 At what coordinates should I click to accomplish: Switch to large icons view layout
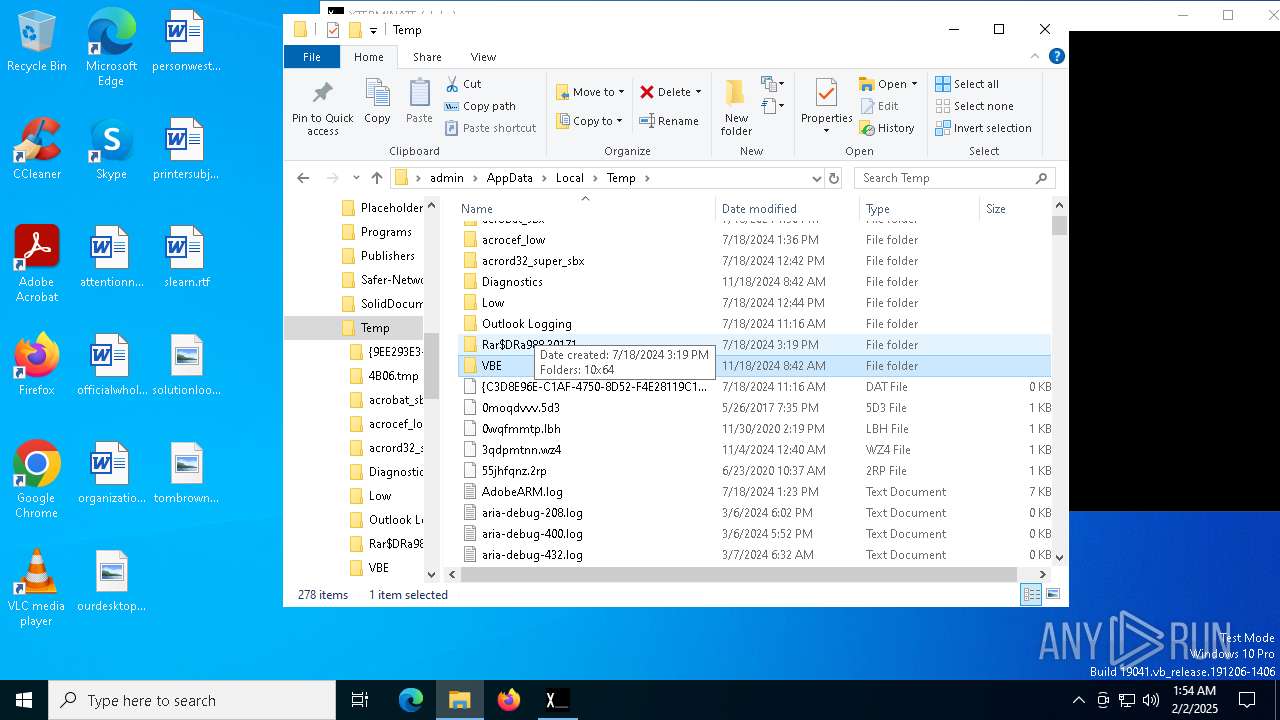coord(1052,595)
